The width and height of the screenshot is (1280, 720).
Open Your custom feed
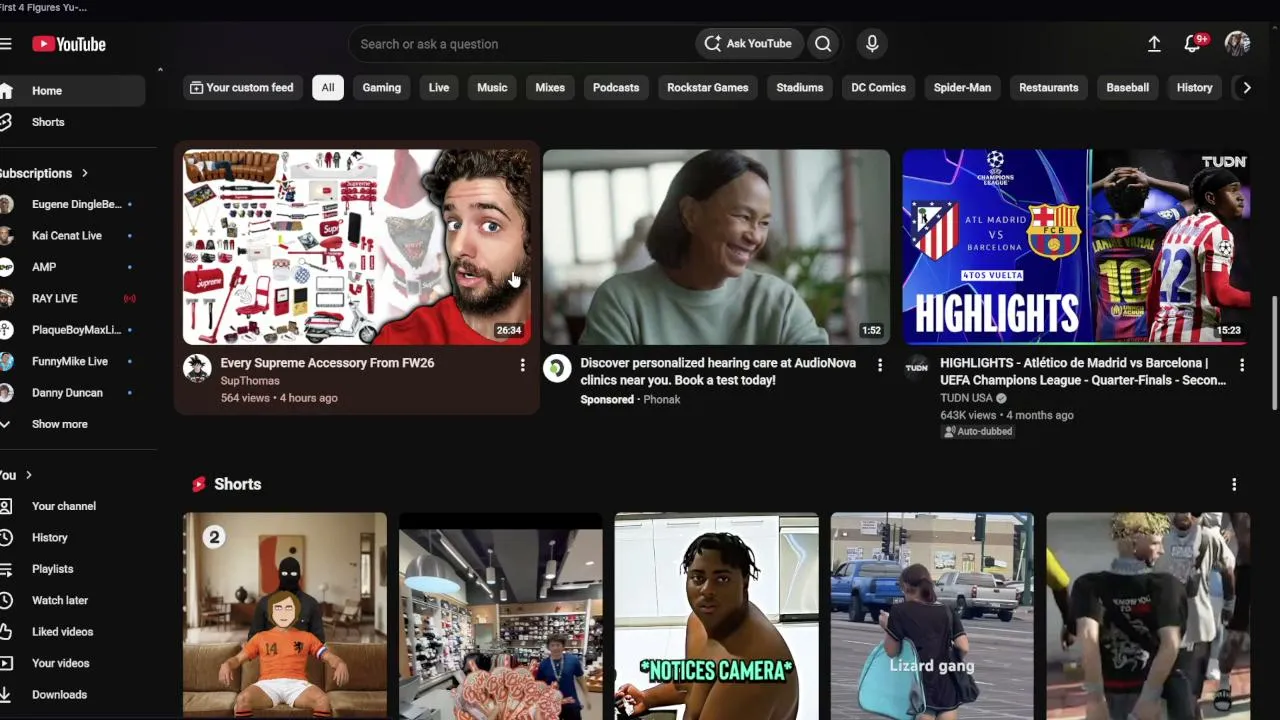[242, 88]
